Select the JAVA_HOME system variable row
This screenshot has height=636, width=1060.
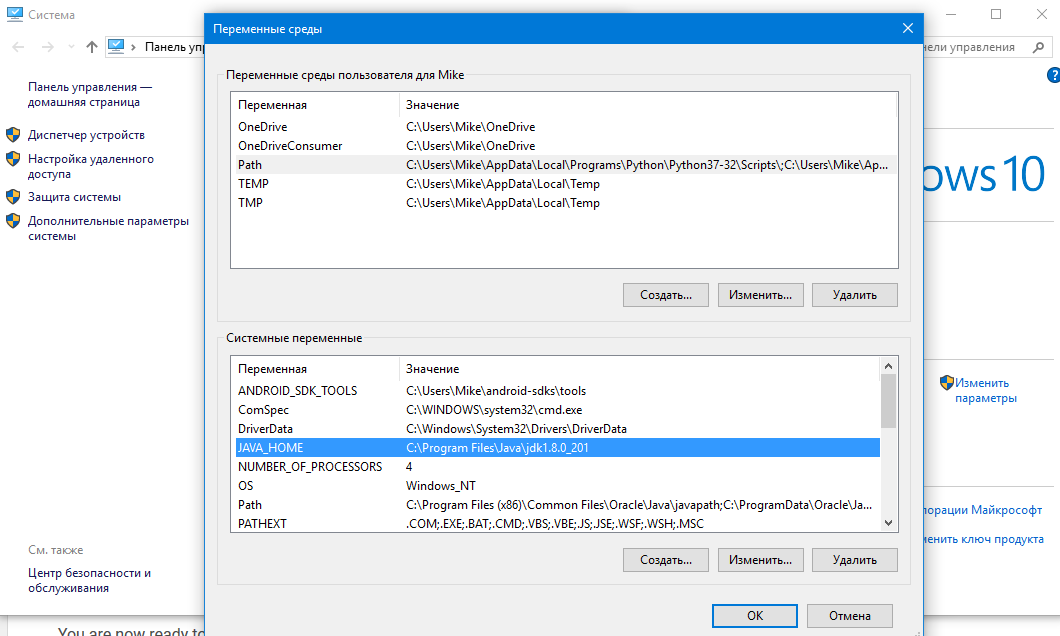click(557, 448)
